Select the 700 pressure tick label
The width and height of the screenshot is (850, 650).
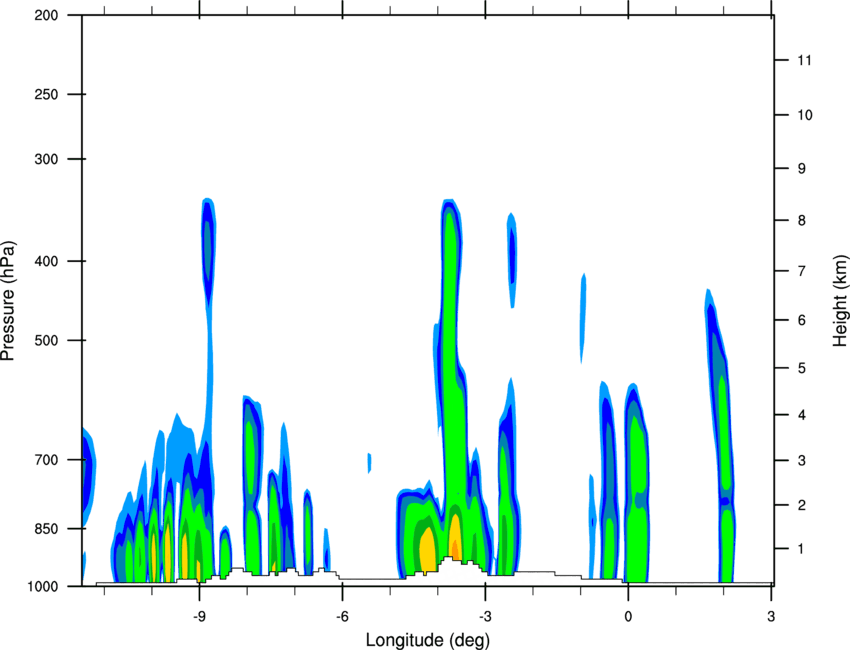[x=46, y=460]
